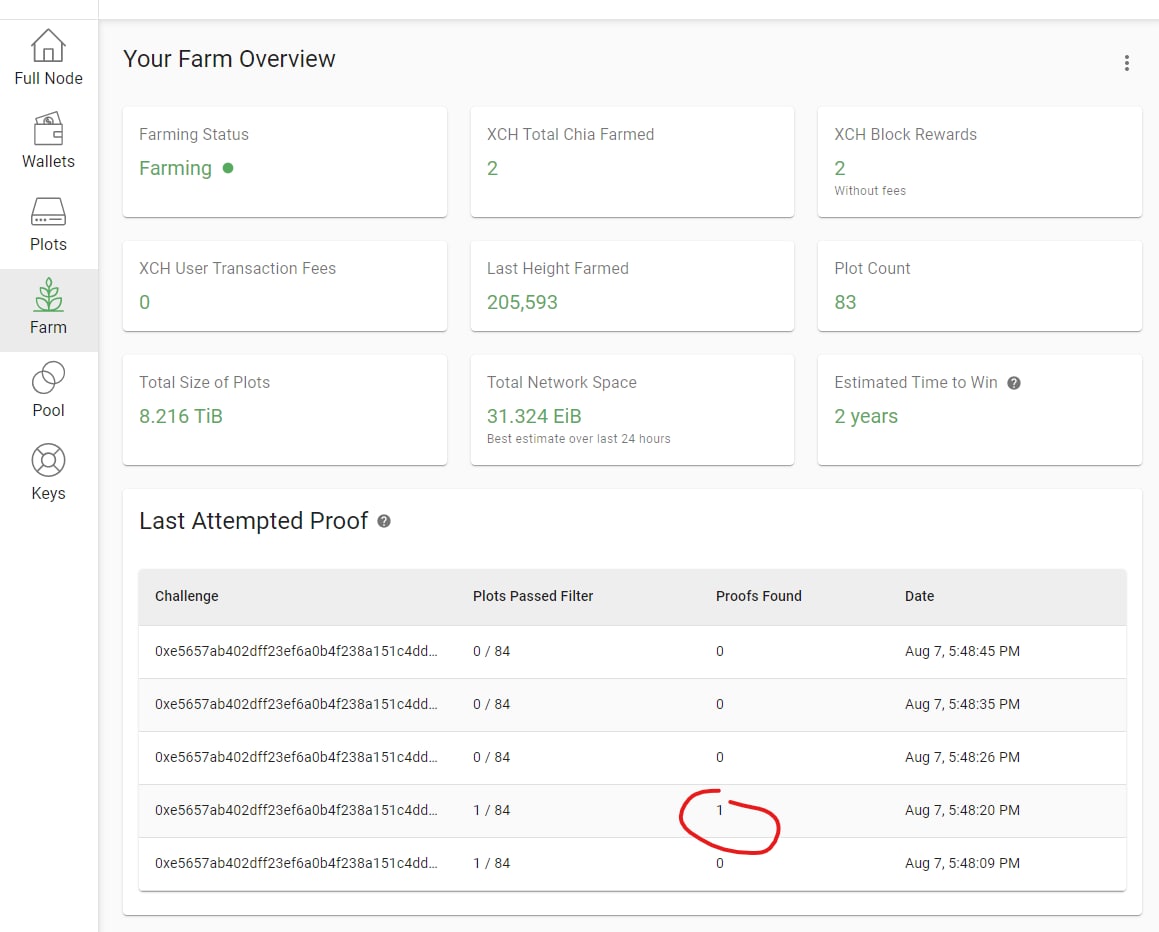Go to the Plots section

pyautogui.click(x=48, y=224)
